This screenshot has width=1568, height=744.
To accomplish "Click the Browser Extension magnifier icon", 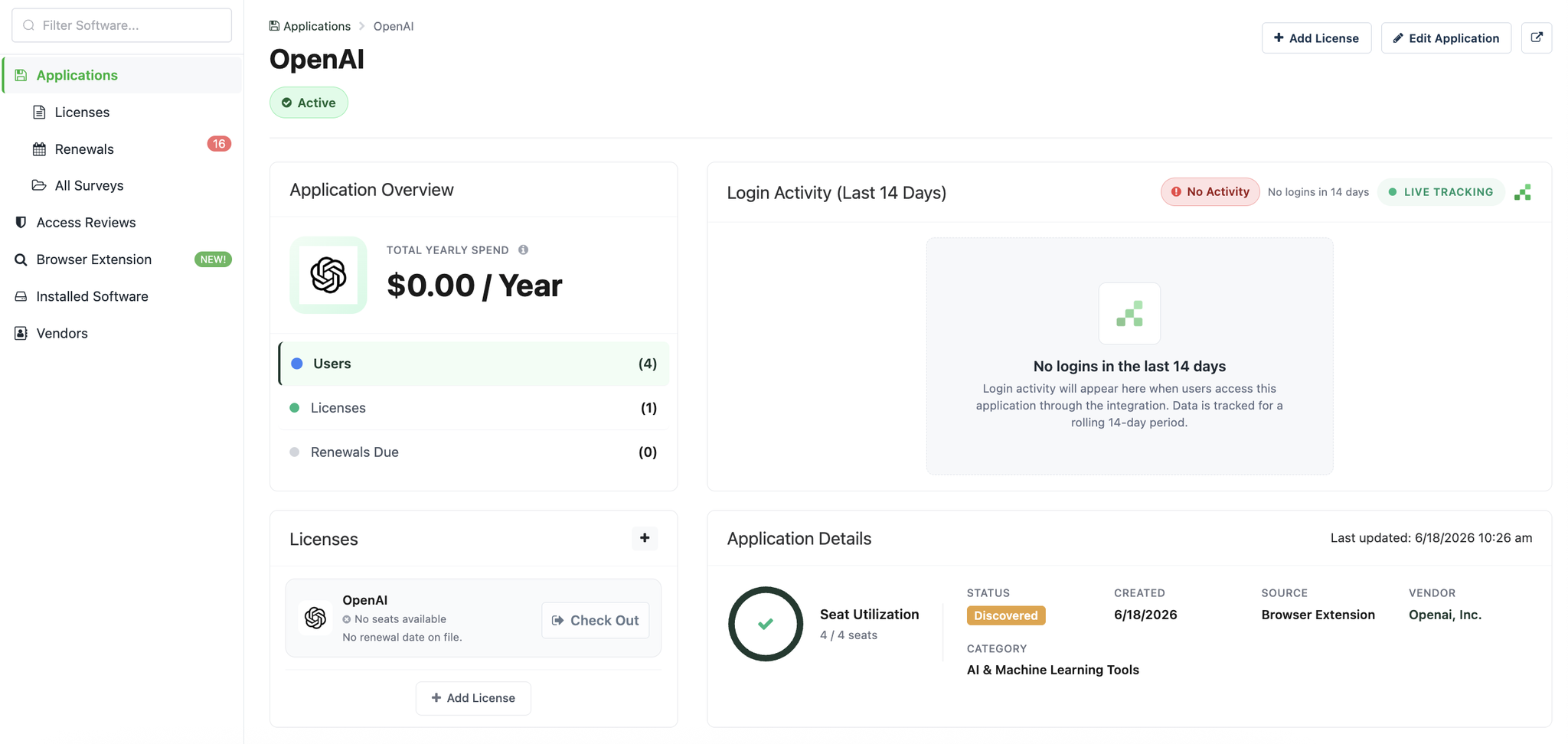I will point(21,259).
